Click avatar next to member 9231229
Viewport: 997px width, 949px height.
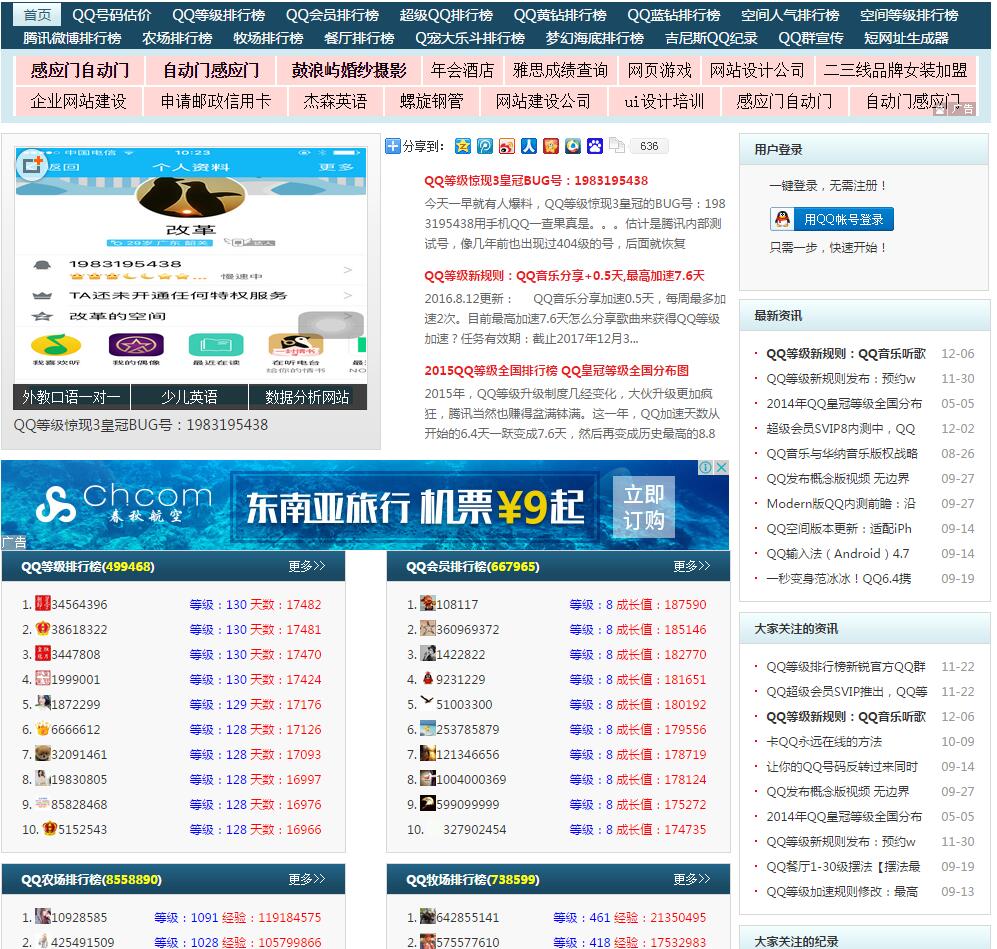428,679
